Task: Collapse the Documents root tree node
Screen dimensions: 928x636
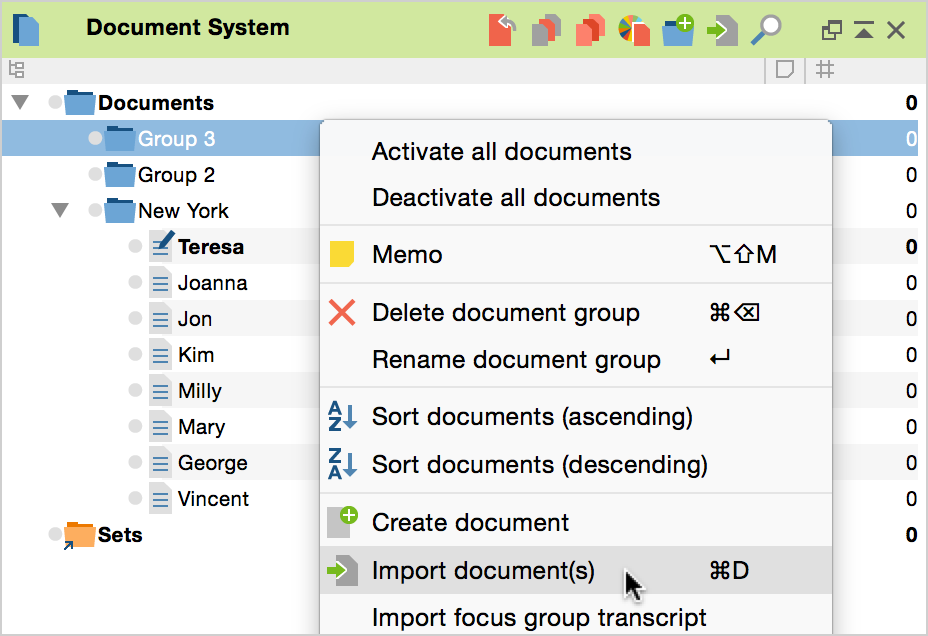Action: pyautogui.click(x=20, y=103)
